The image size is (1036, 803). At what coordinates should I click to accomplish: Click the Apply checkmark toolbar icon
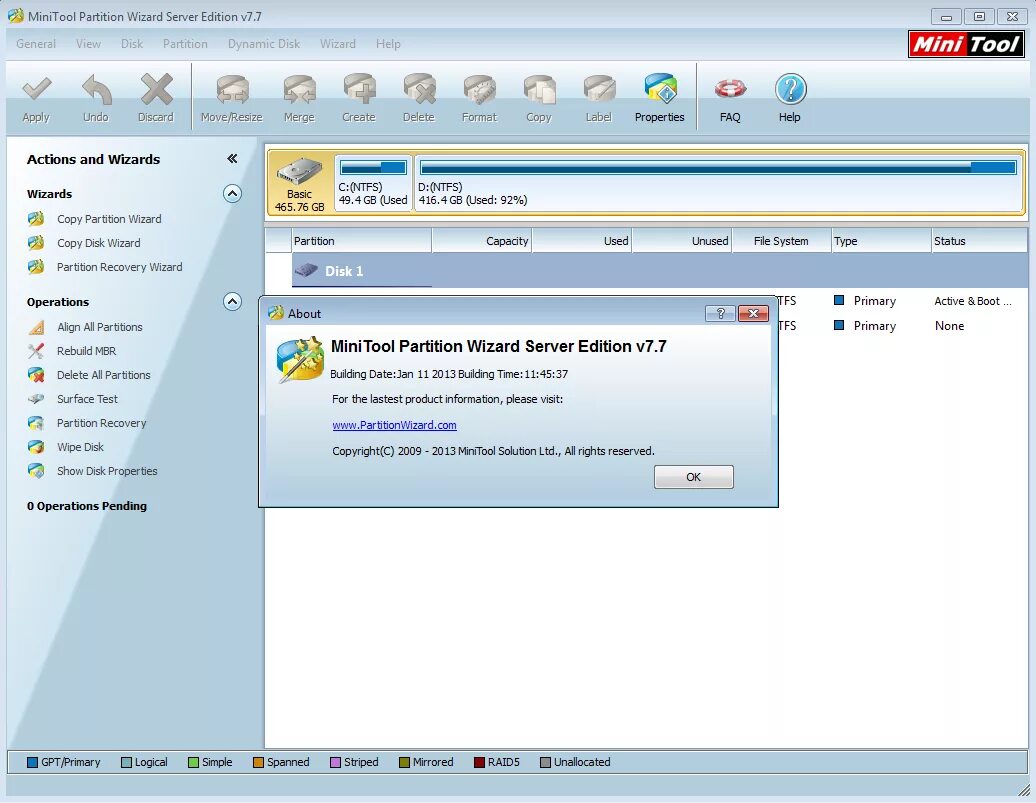tap(36, 91)
